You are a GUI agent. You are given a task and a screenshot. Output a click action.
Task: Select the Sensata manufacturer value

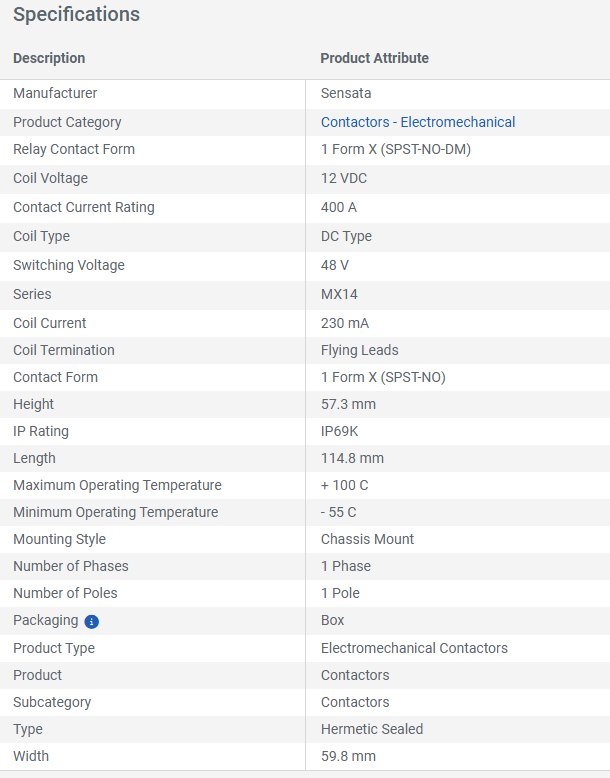(346, 93)
